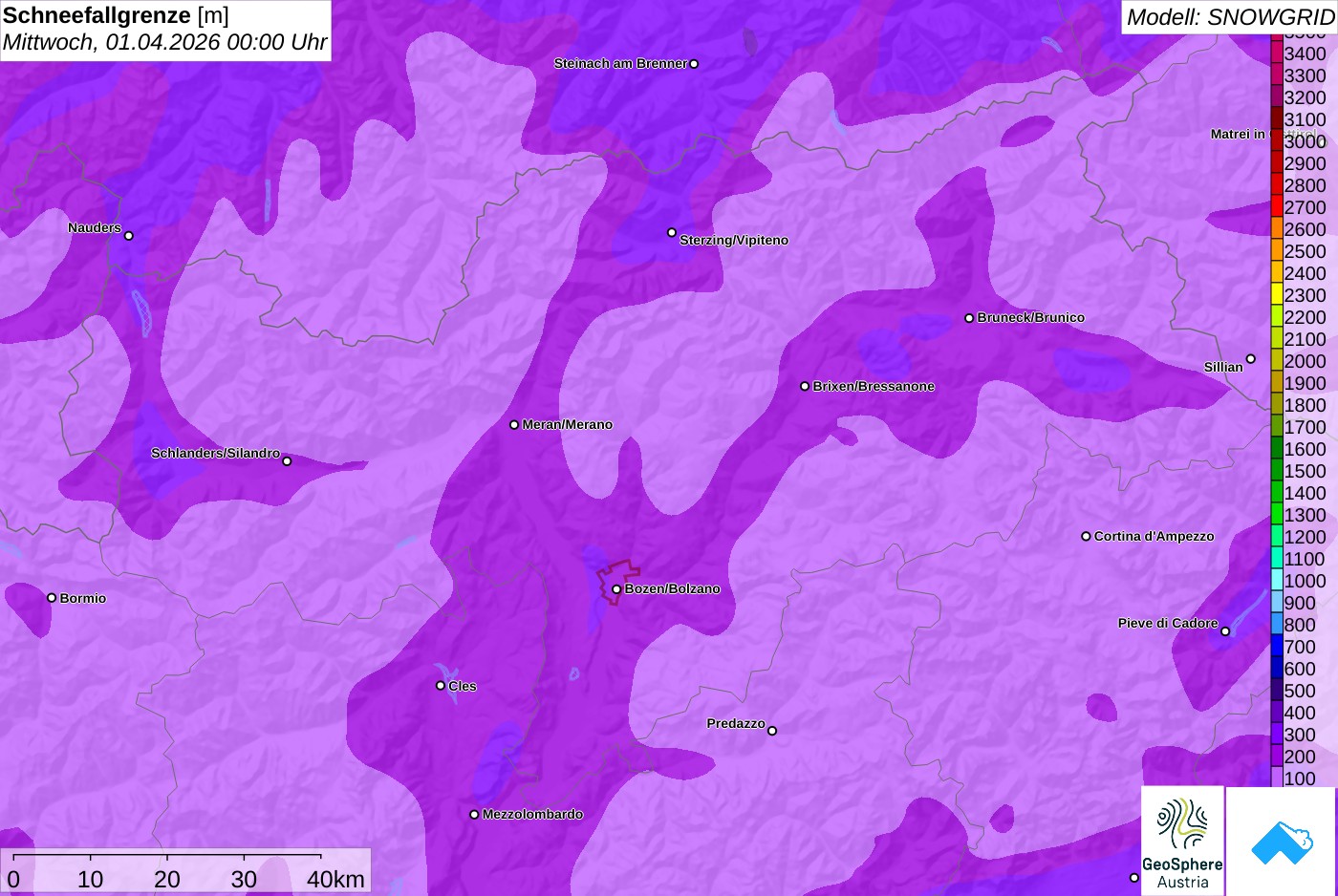Select the 700 m blue legend swatch

click(1277, 646)
